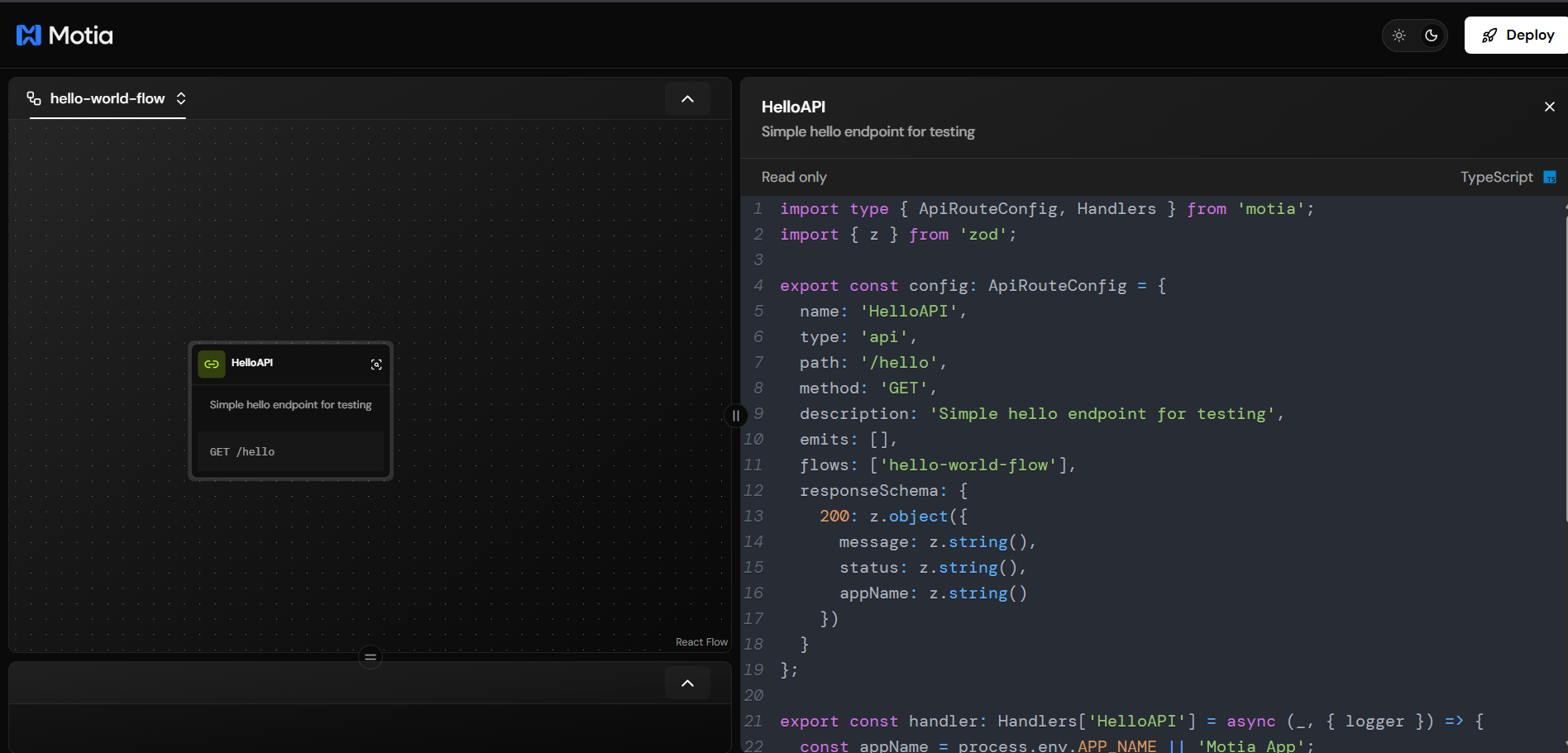Expand the bottom panel with chevron

point(687,684)
